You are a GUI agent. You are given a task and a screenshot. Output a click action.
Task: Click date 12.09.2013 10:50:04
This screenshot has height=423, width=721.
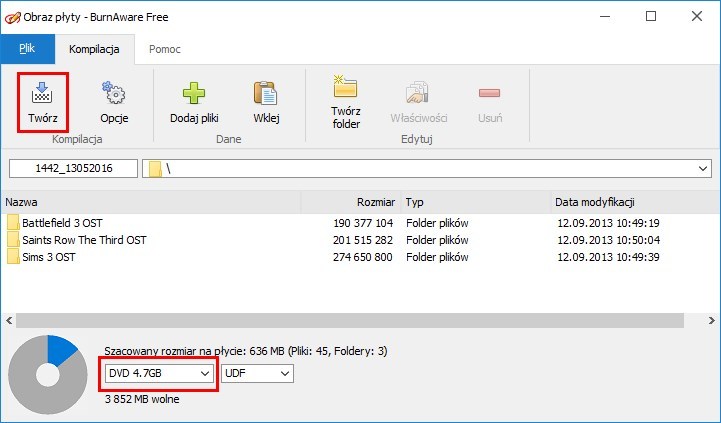[x=608, y=240]
